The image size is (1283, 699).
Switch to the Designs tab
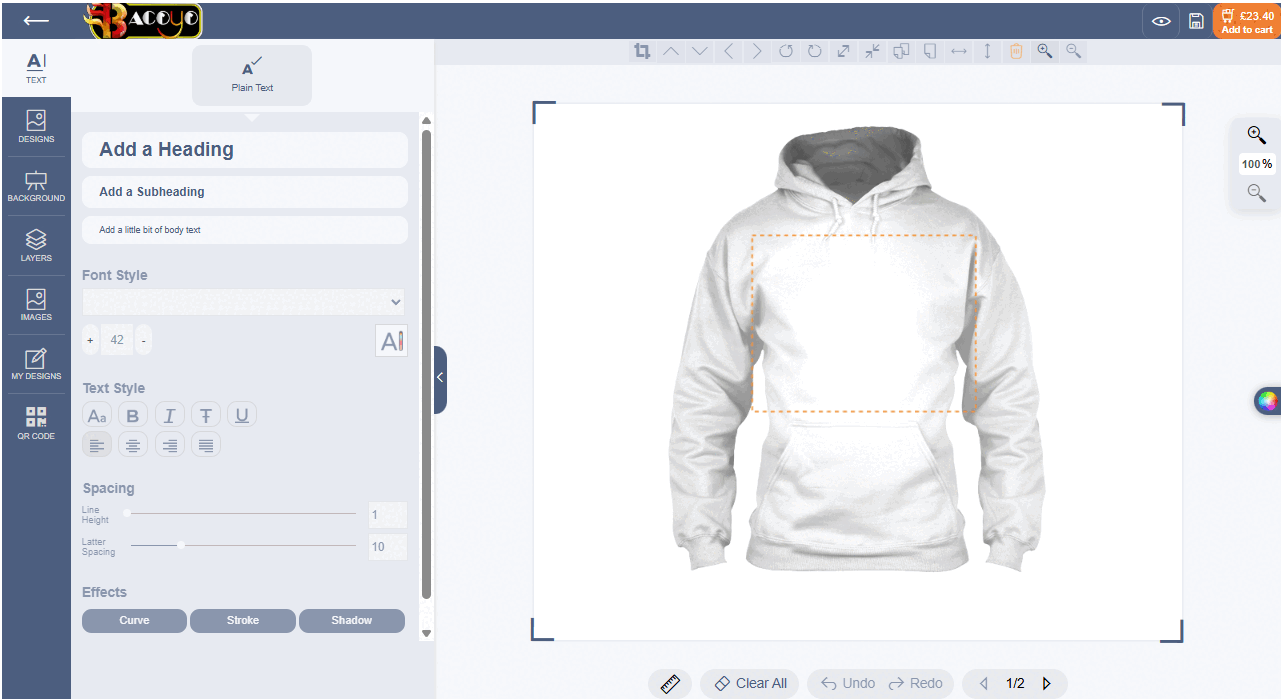36,127
